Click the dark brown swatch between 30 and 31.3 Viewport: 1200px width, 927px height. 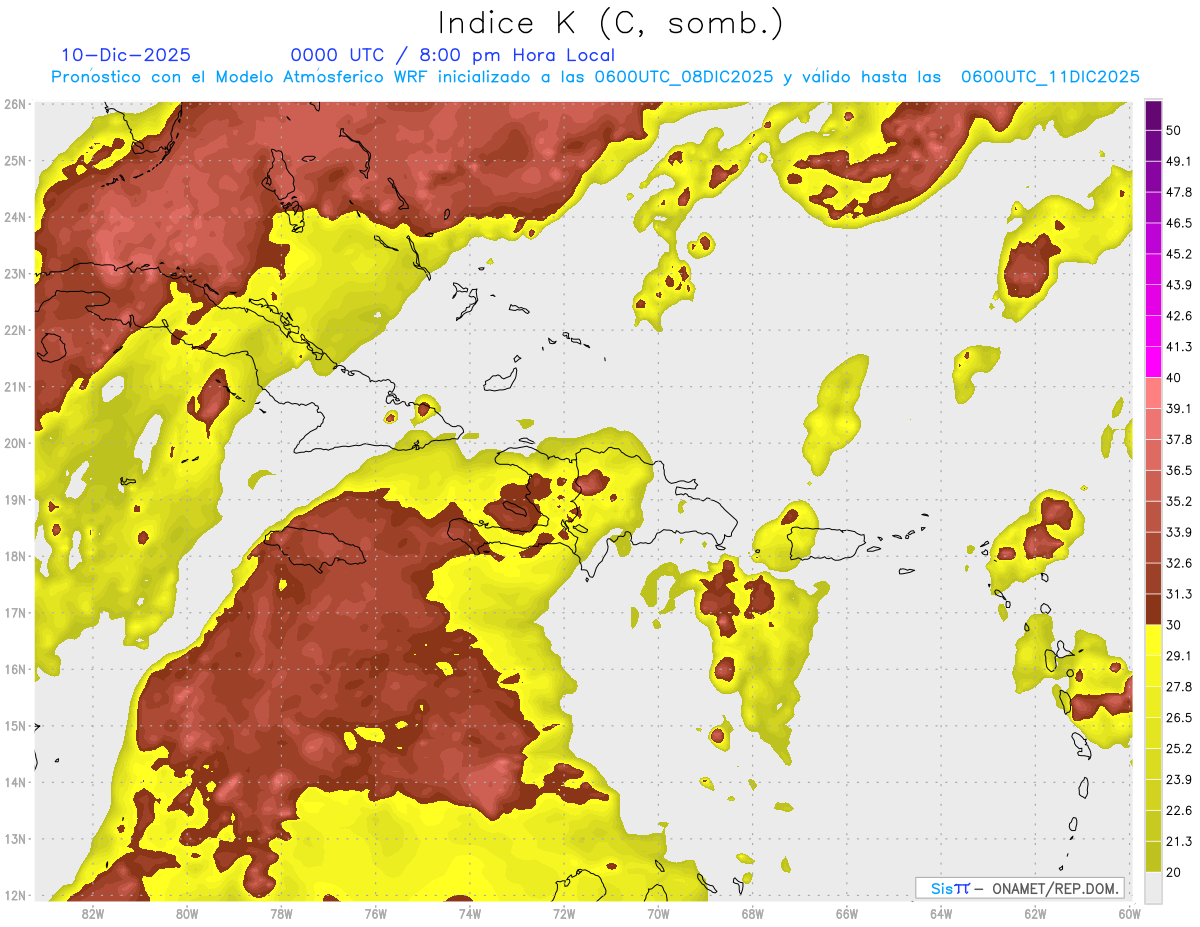click(x=1153, y=609)
